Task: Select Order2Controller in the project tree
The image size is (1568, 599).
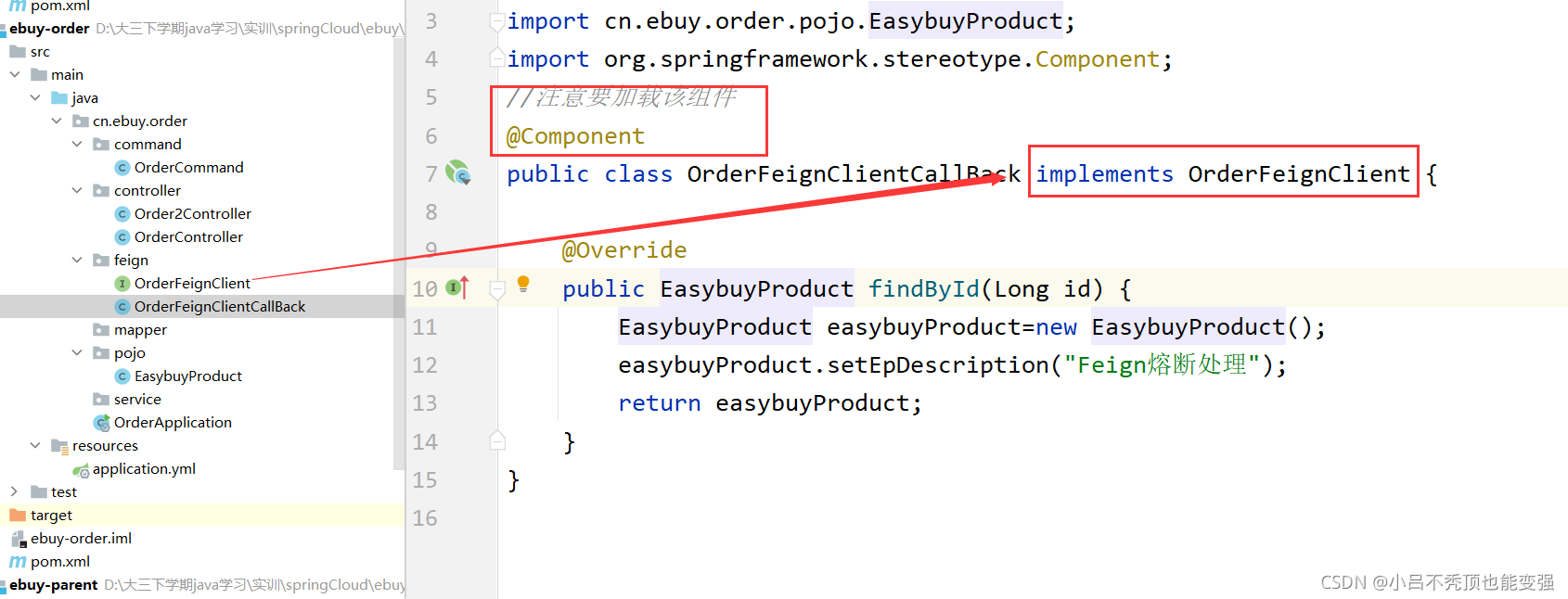Action: pos(193,214)
